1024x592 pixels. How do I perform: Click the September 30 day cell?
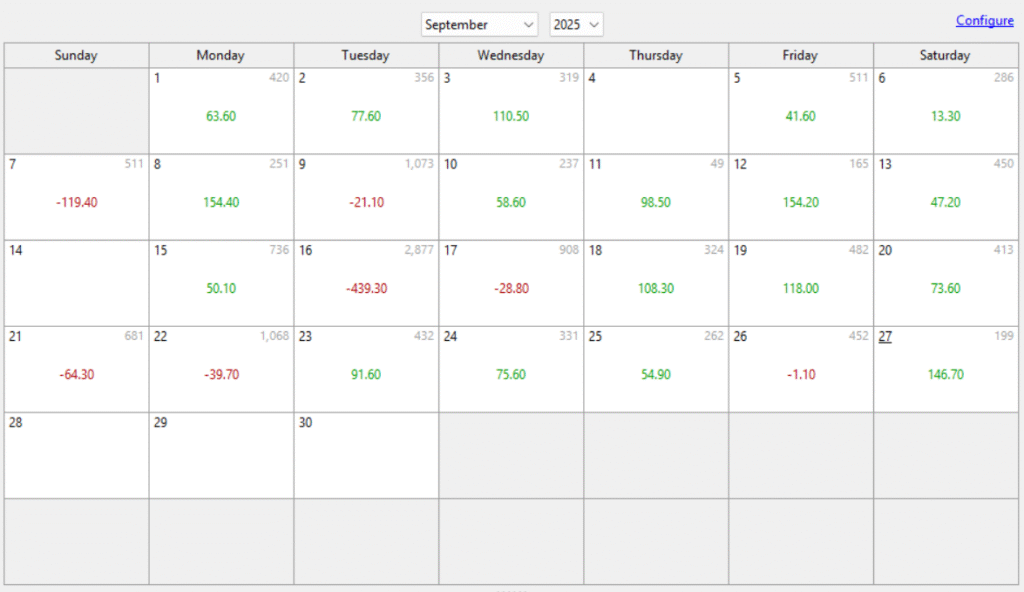click(366, 455)
